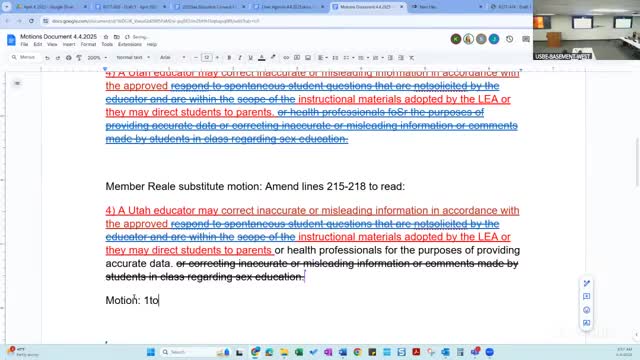This screenshot has width=640, height=360.
Task: Open the Tools menu
Action: point(107,44)
